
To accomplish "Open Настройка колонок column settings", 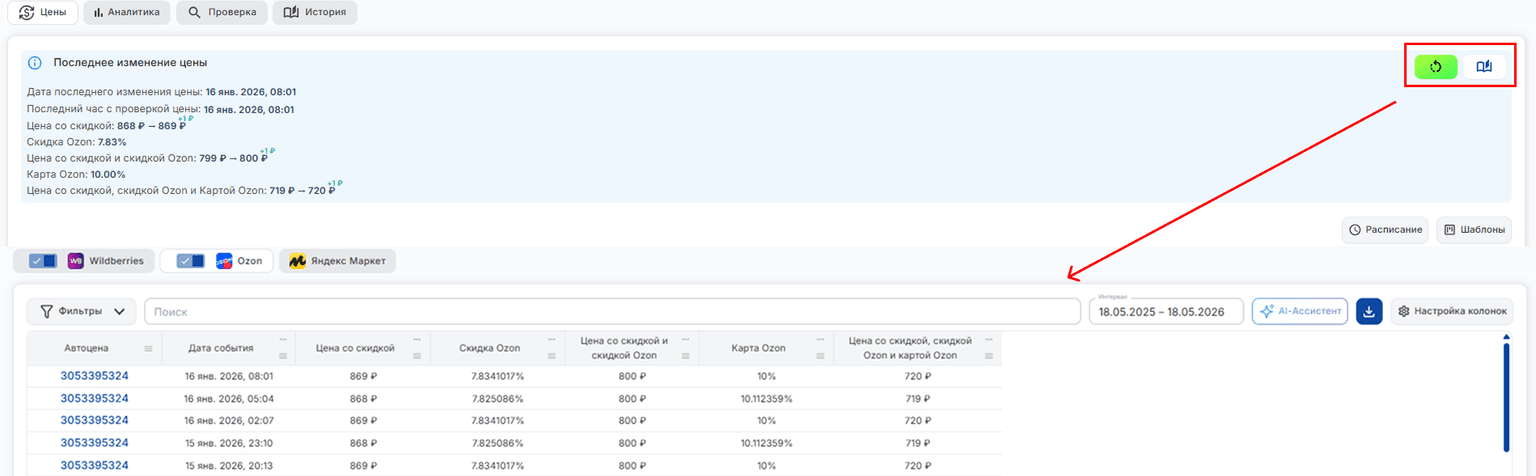I will [x=1452, y=311].
